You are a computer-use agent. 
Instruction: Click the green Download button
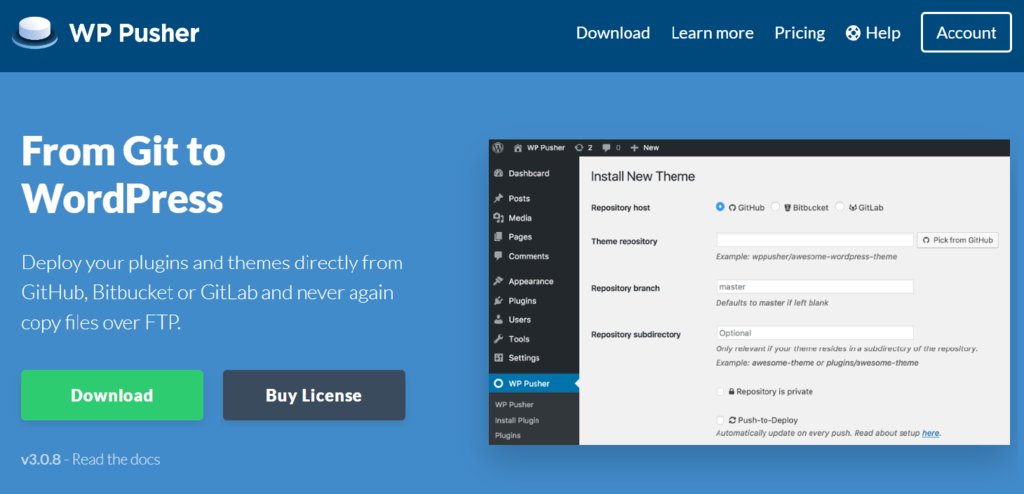point(112,395)
